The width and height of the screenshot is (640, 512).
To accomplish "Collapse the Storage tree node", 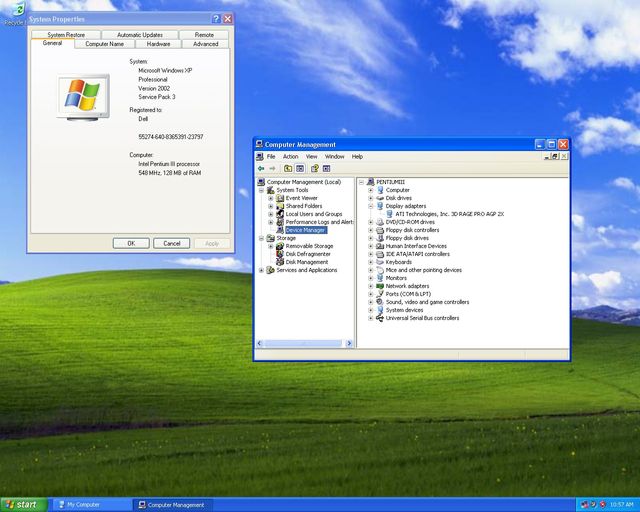I will [261, 238].
